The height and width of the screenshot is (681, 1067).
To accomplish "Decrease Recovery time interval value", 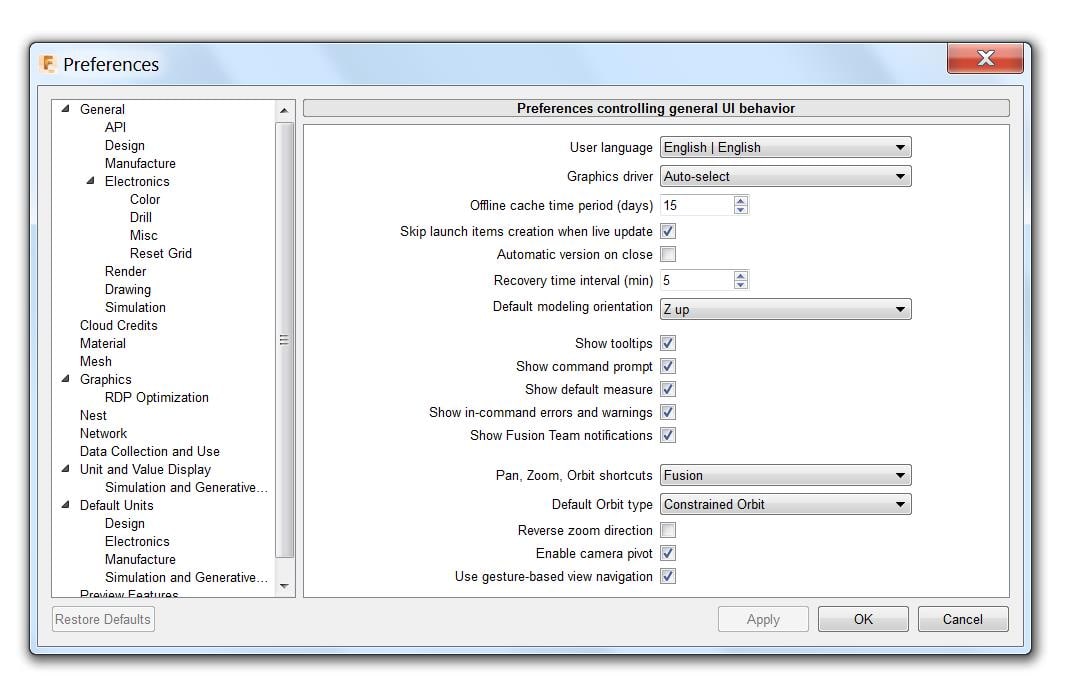I will point(741,284).
